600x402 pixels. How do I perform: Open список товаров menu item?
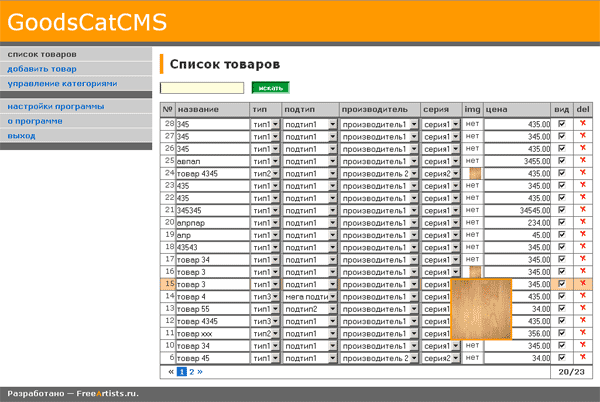[42, 54]
